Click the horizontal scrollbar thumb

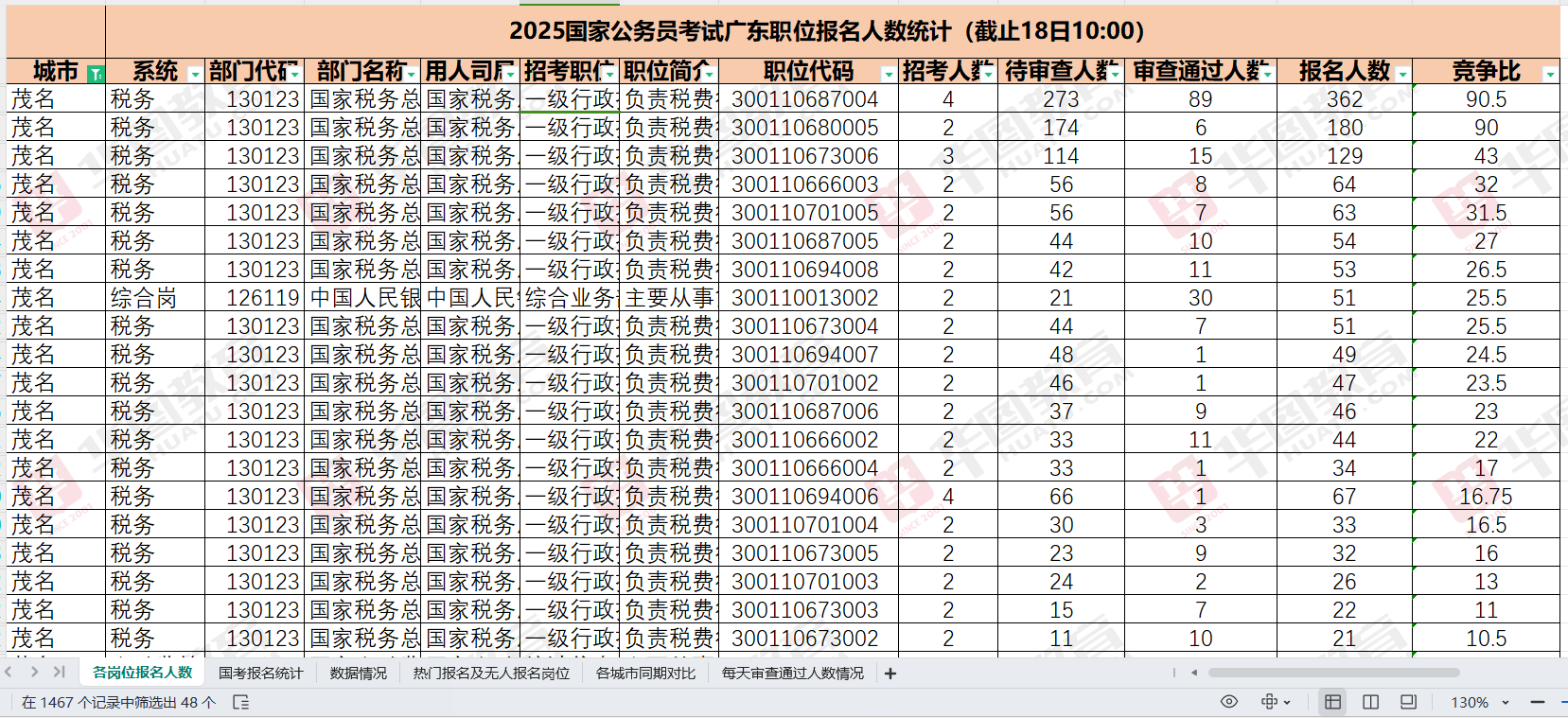(x=1333, y=673)
